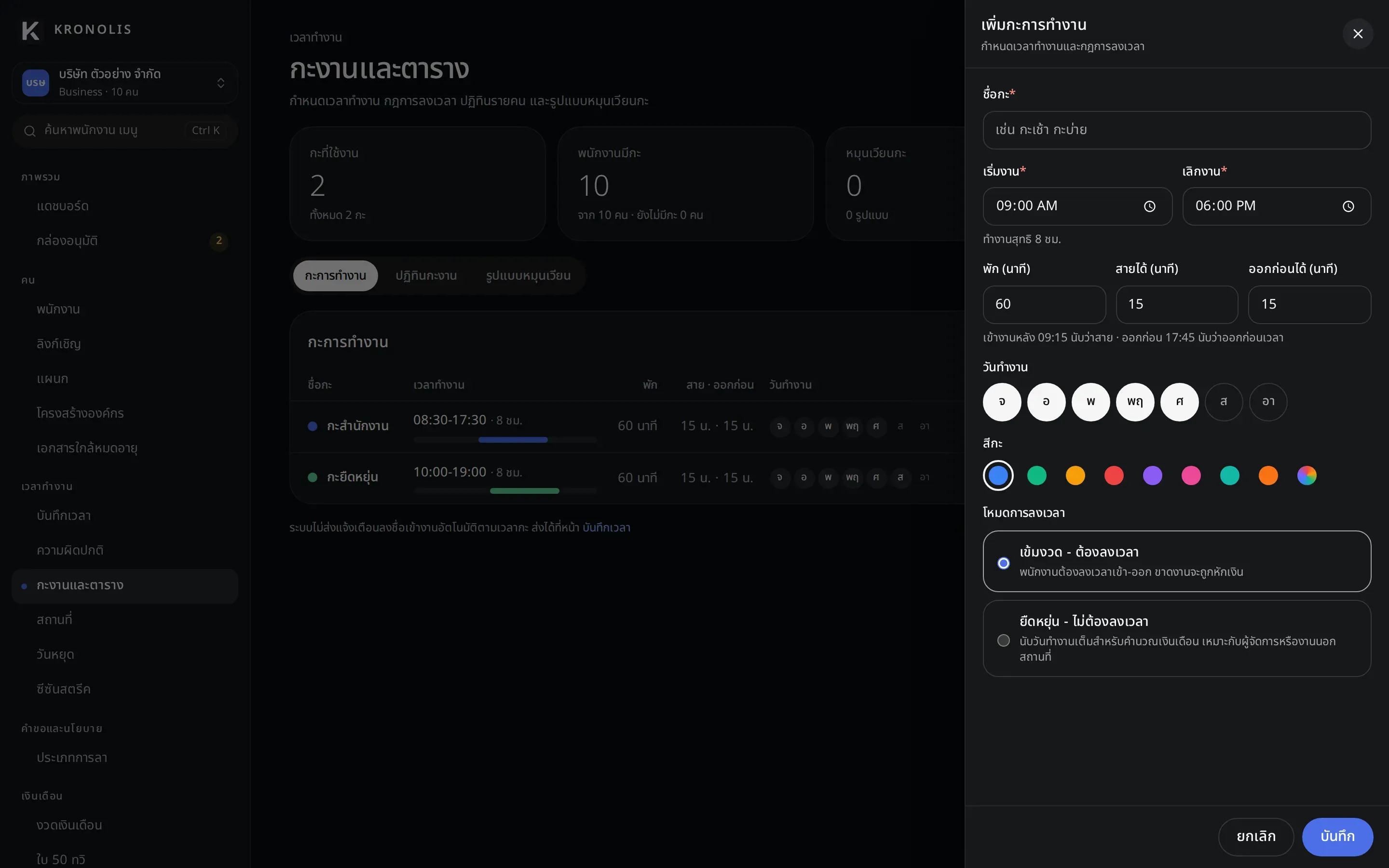Switch to the รูปแบบหมุนเวียน tab
Viewport: 1389px width, 868px height.
coord(528,276)
